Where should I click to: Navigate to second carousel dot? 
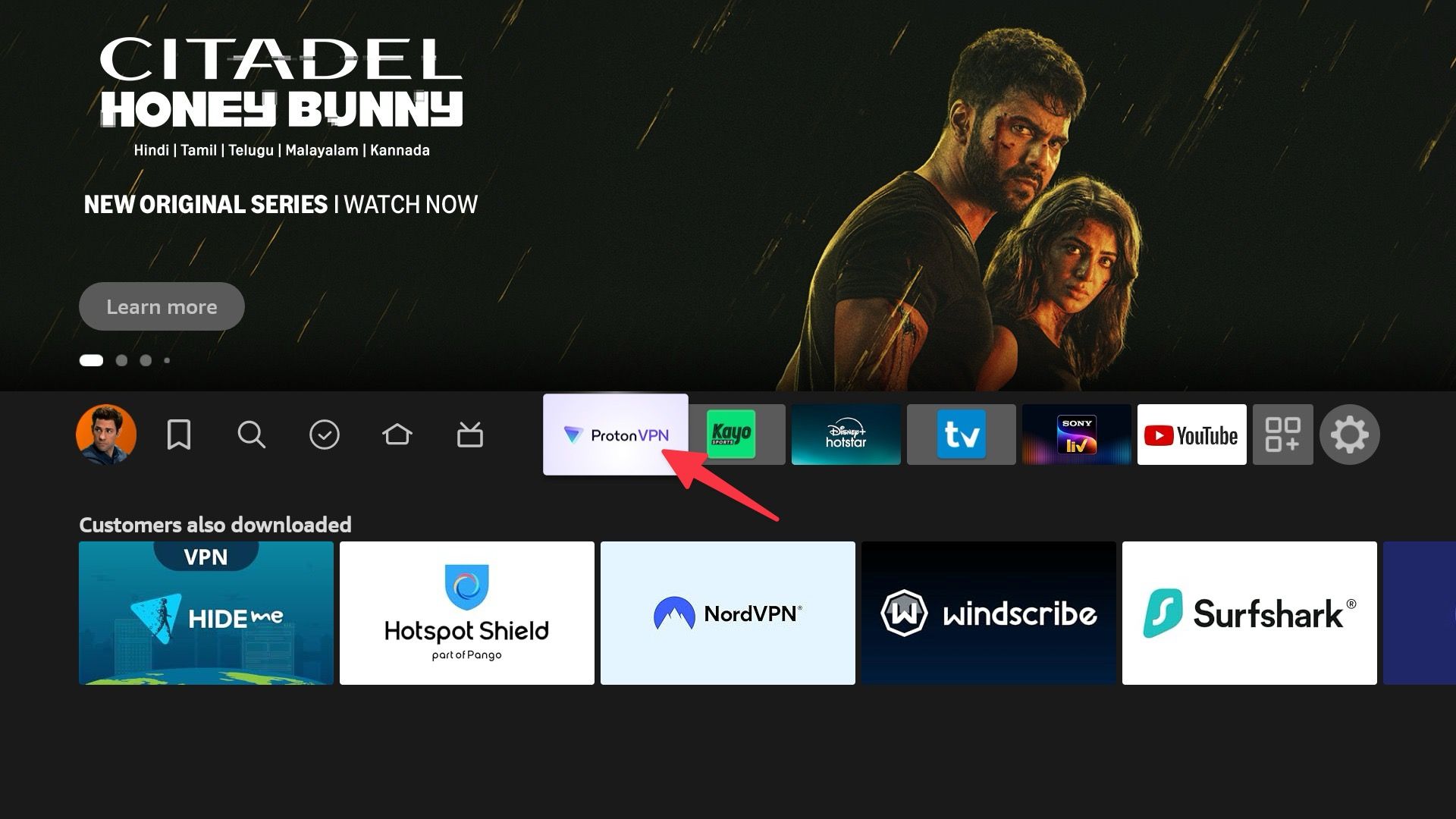coord(122,360)
